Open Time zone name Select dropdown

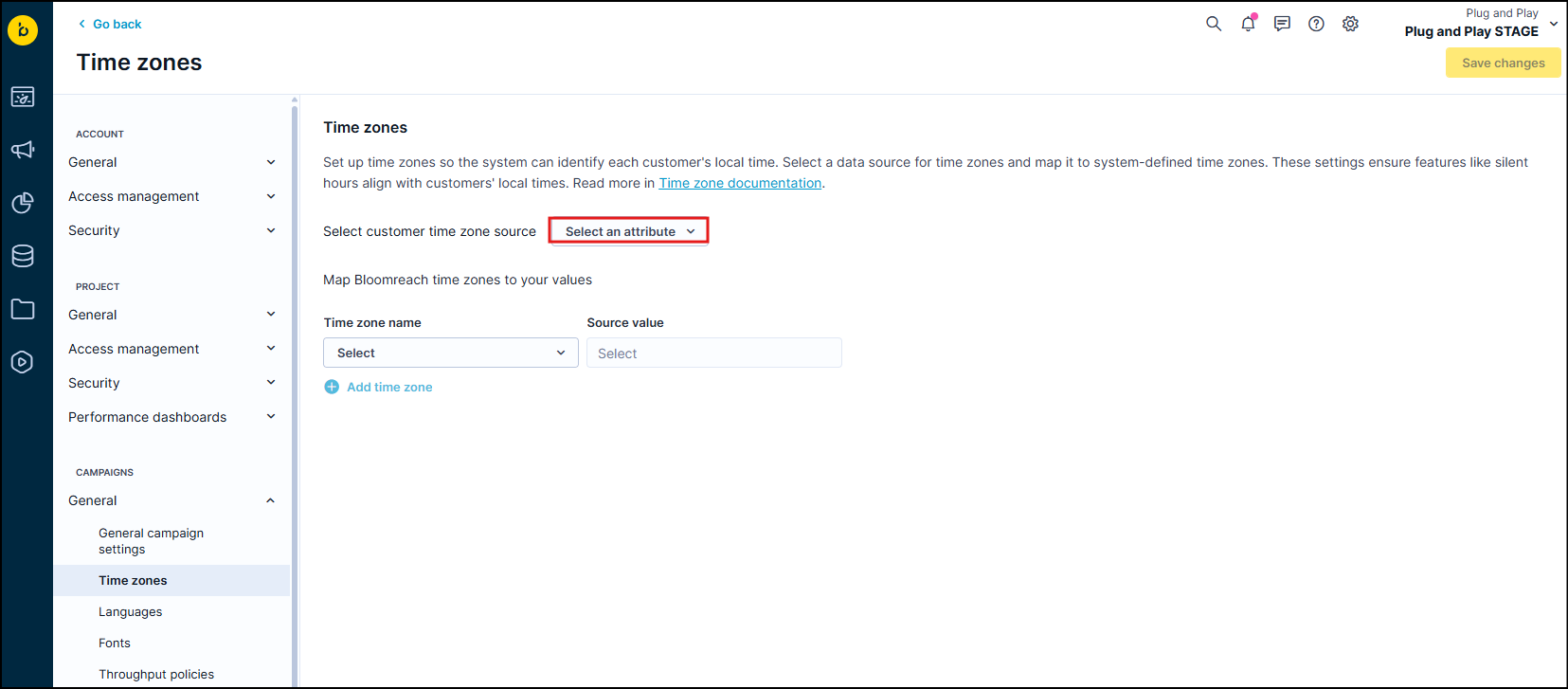pyautogui.click(x=451, y=353)
